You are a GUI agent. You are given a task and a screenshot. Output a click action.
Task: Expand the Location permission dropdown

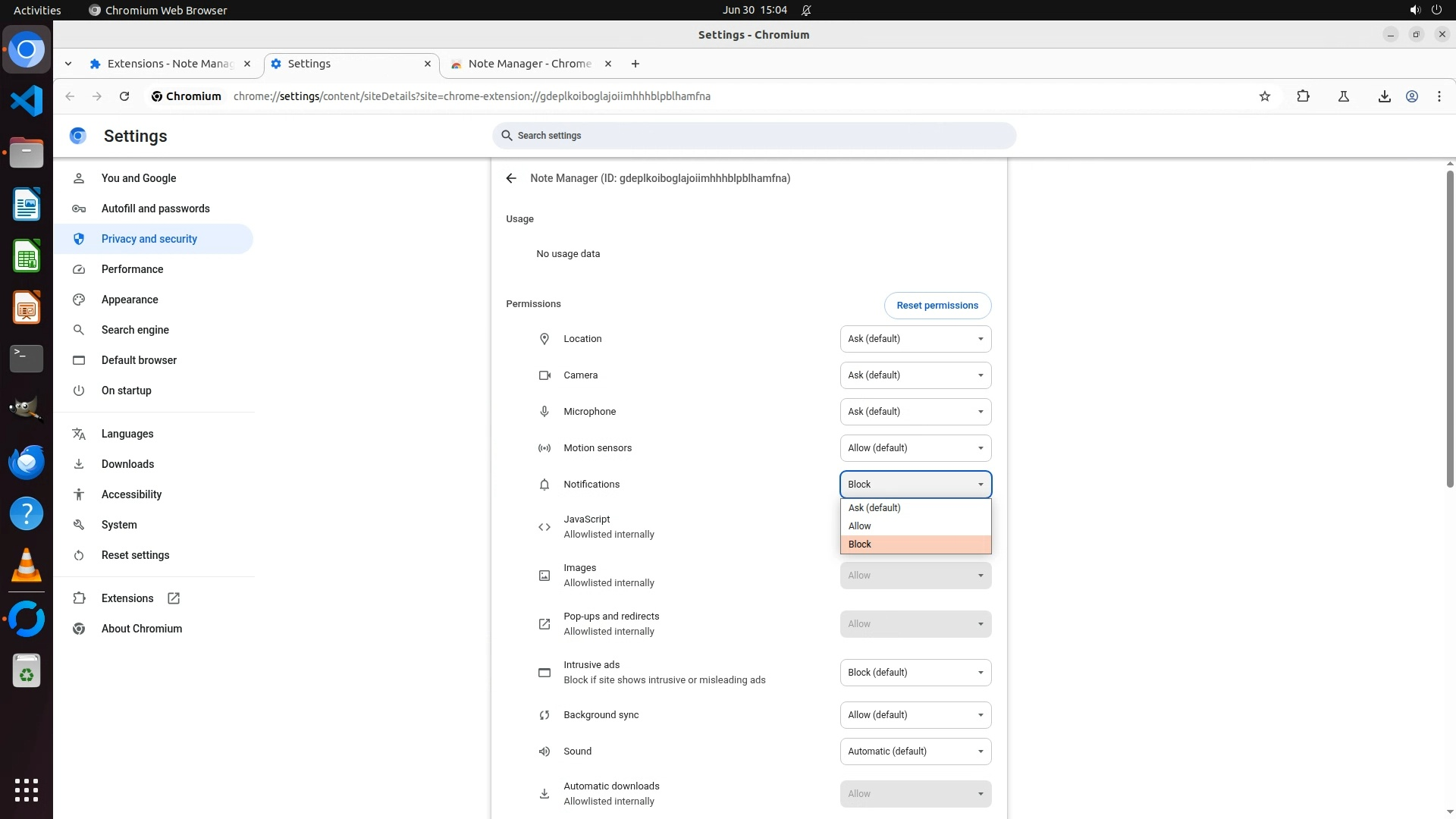[x=915, y=339]
